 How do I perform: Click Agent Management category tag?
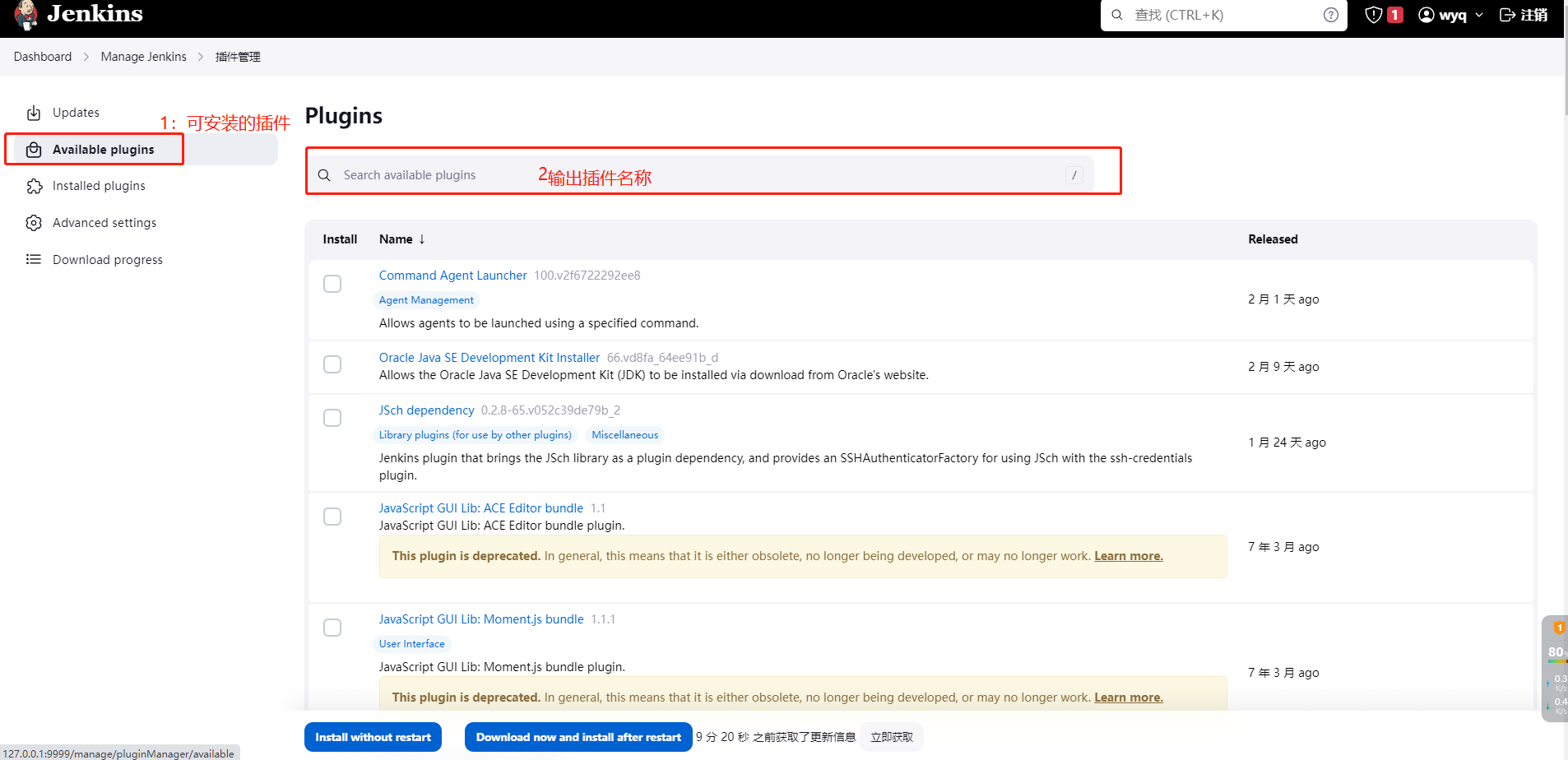(426, 300)
